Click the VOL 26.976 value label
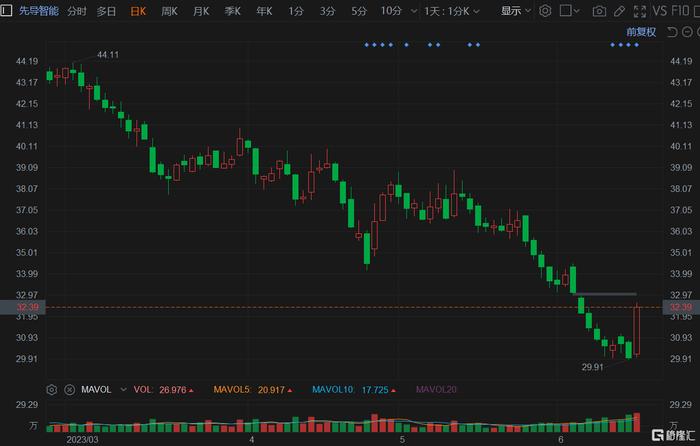The width and height of the screenshot is (700, 446). [163, 390]
